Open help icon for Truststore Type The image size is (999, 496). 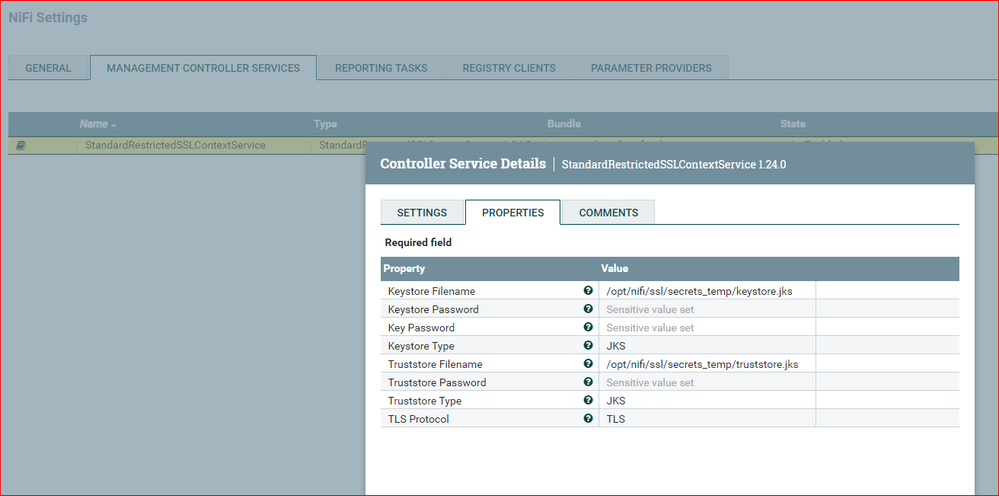(588, 400)
